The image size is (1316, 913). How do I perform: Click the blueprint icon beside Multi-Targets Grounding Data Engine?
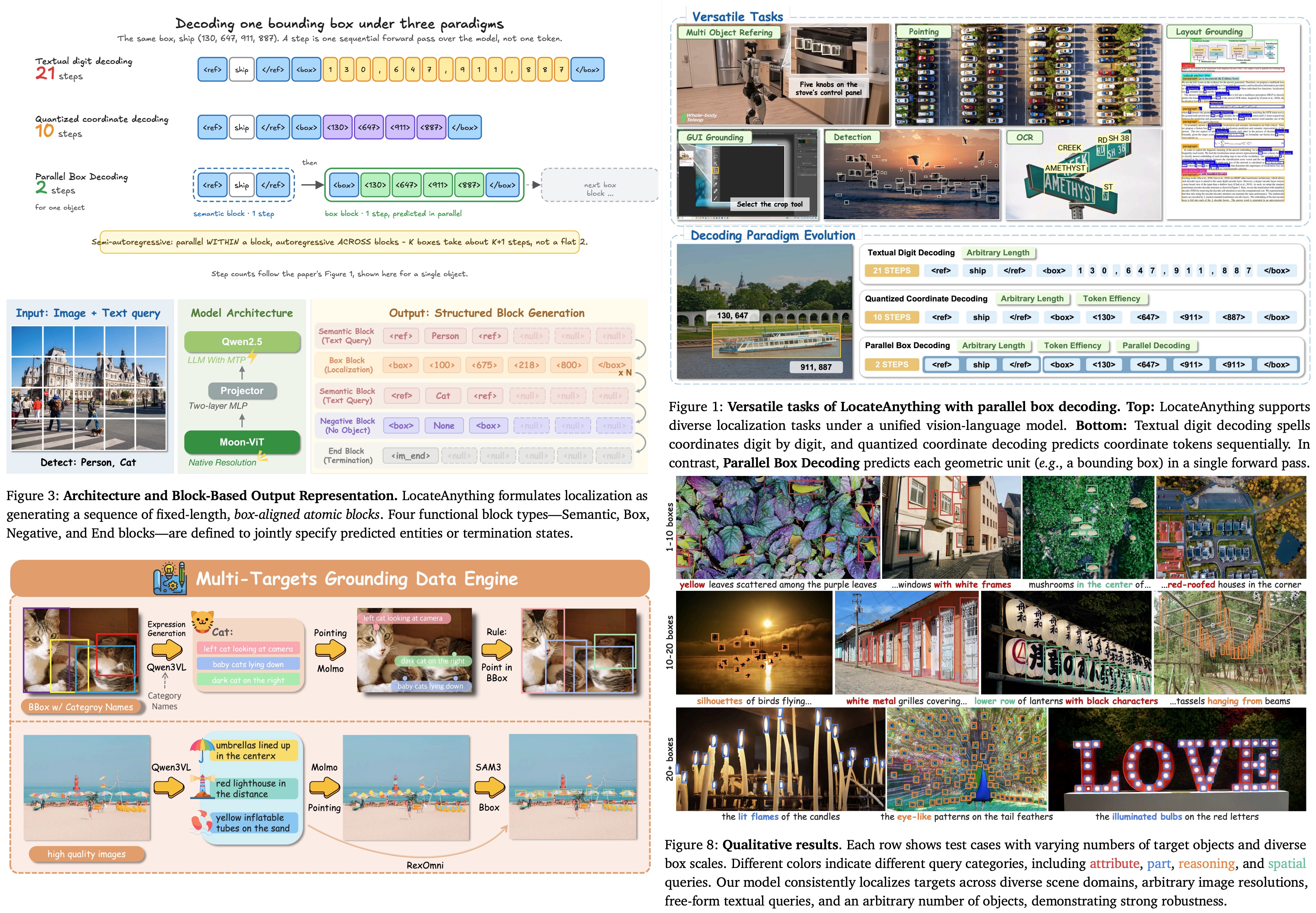(170, 578)
